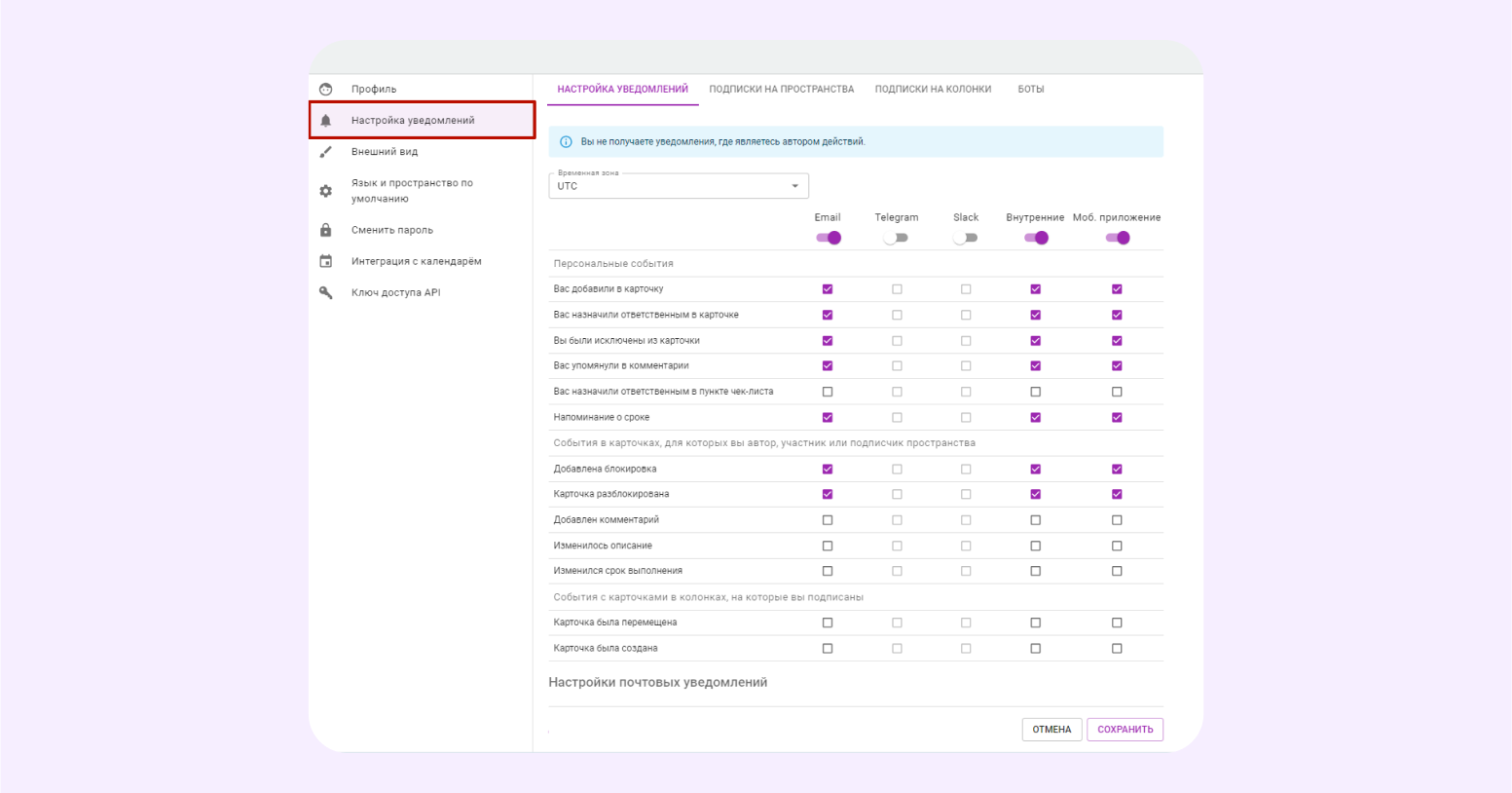Open Язык и пространство по умолчанию
This screenshot has width=1512, height=793.
pos(422,191)
